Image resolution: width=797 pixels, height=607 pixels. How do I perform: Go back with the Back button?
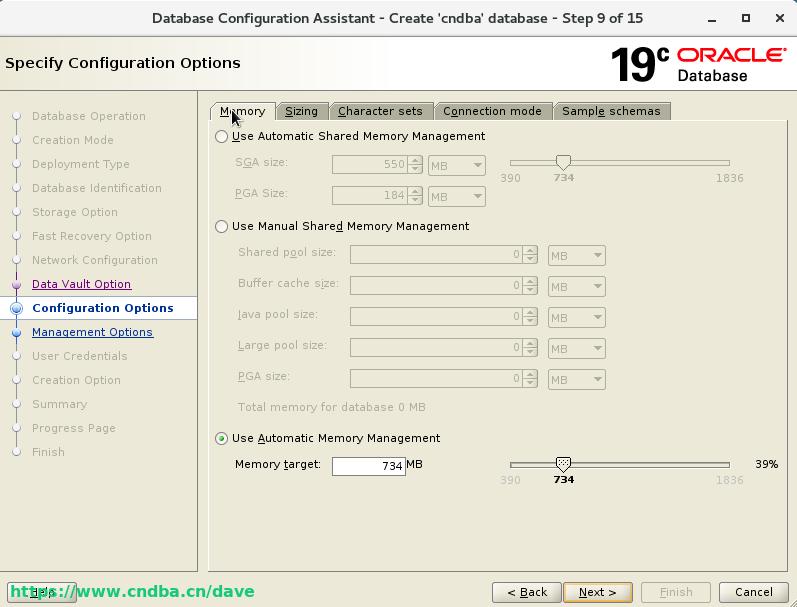527,592
